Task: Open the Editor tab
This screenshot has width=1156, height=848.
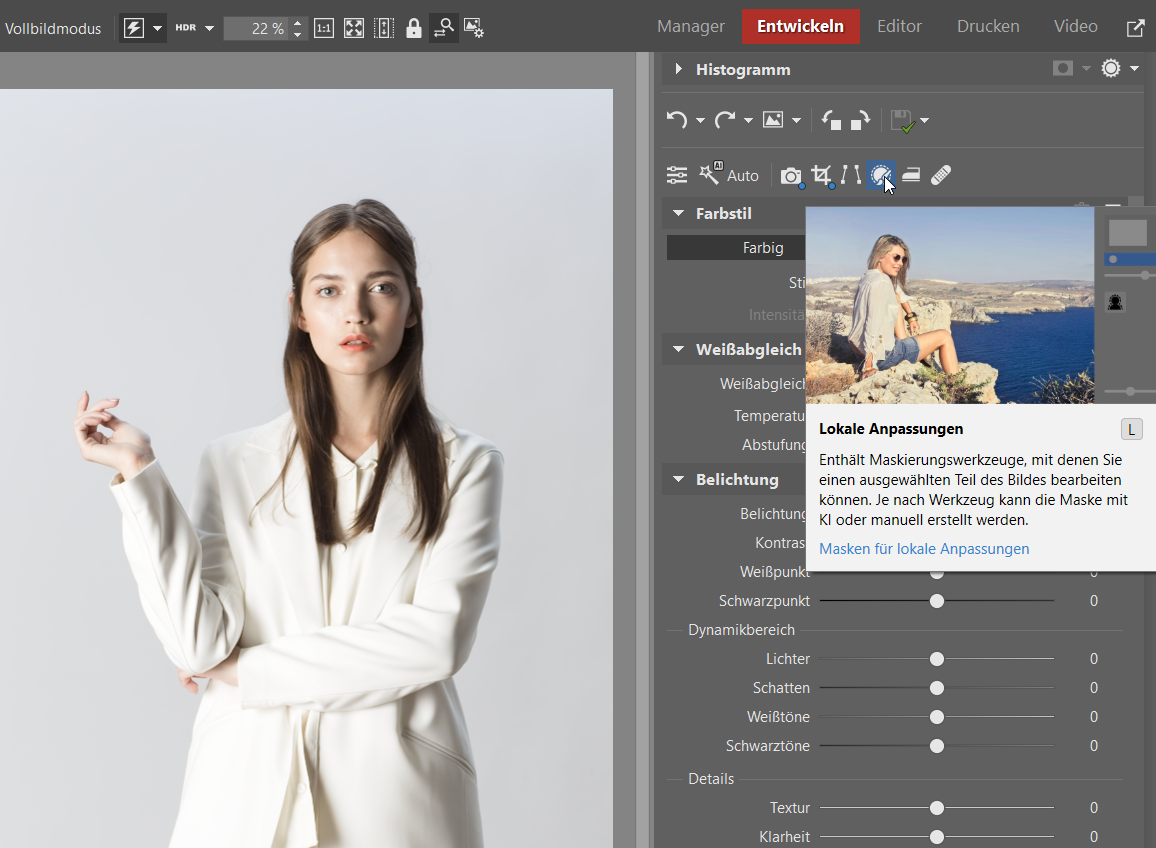Action: [x=900, y=27]
